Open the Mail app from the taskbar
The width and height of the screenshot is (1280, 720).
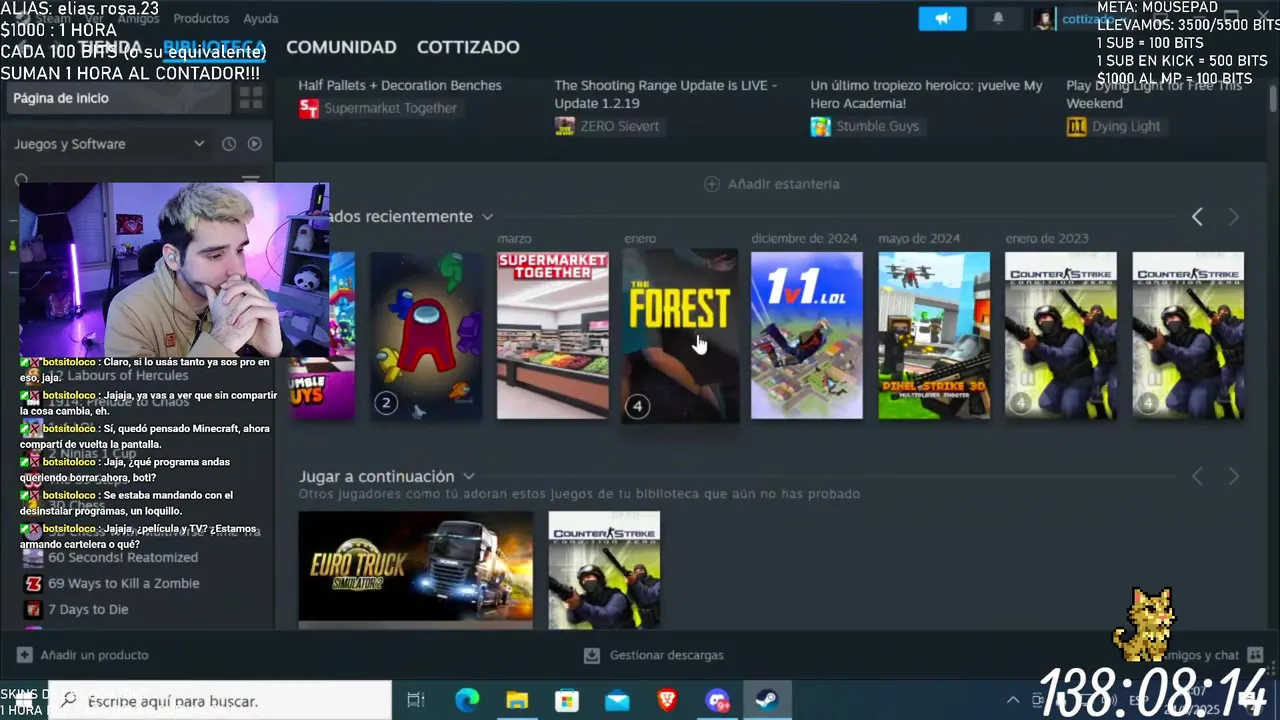tap(617, 701)
